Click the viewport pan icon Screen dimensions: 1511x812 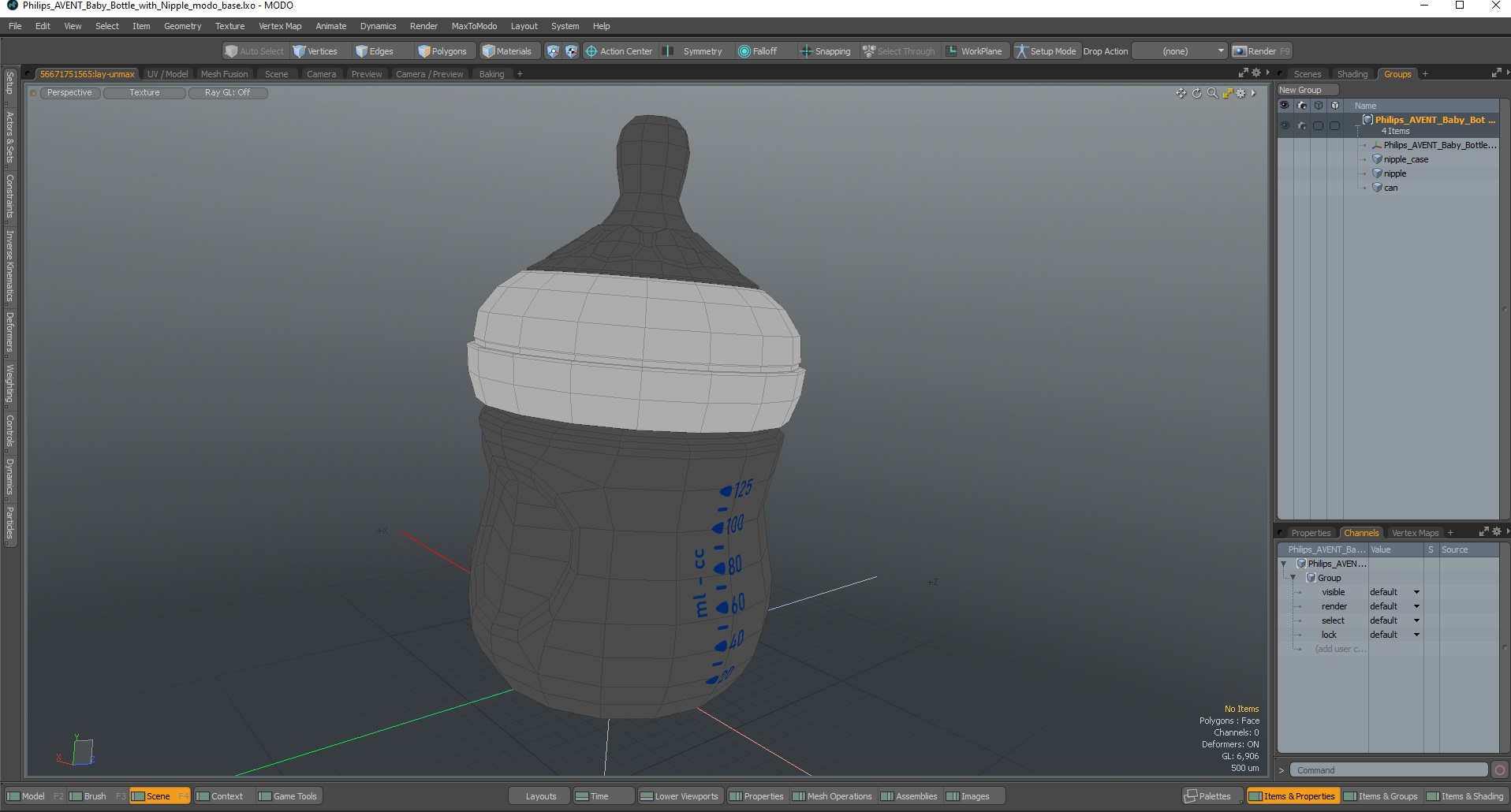click(1181, 93)
